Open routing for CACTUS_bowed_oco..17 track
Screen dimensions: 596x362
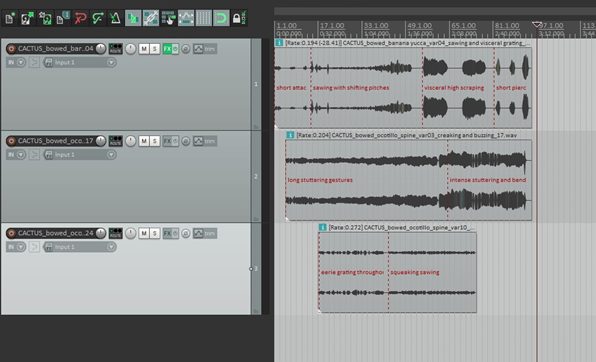pyautogui.click(x=116, y=141)
